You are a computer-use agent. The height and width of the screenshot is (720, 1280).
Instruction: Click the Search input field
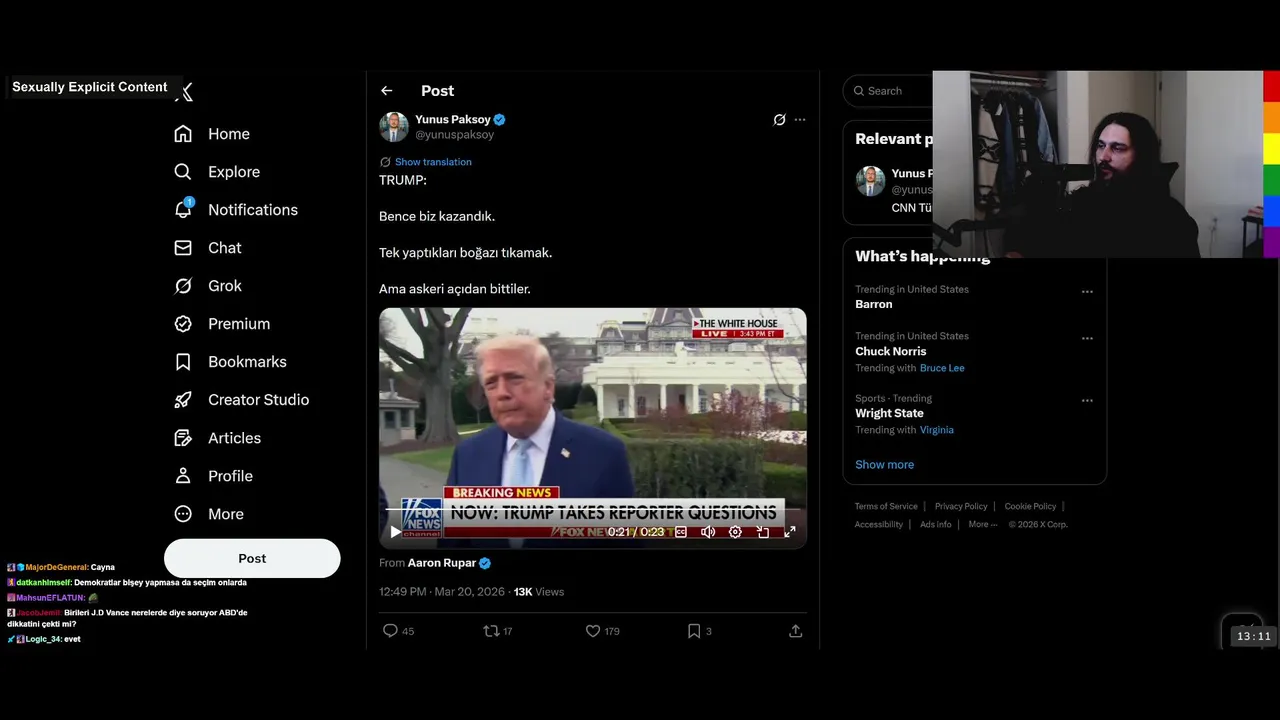coord(890,91)
